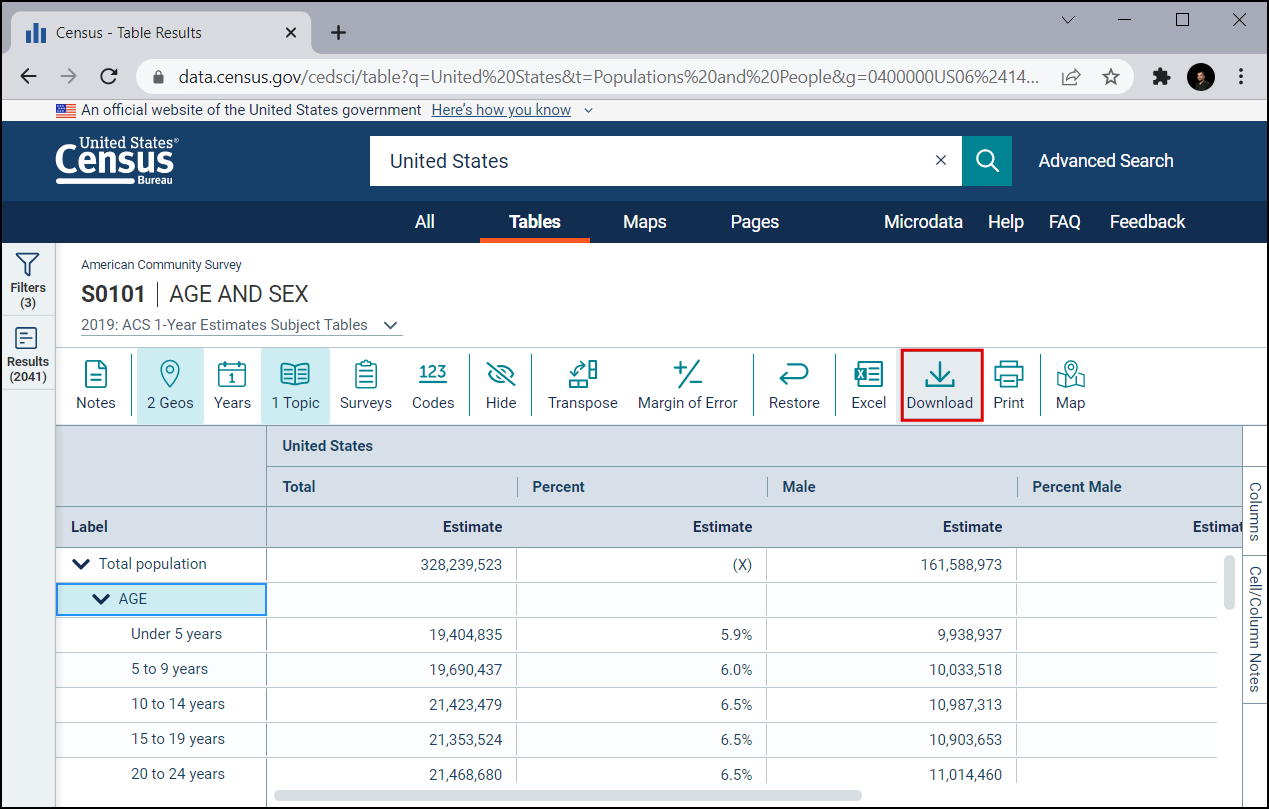
Task: Toggle the Hide eye icon
Action: coord(501,385)
